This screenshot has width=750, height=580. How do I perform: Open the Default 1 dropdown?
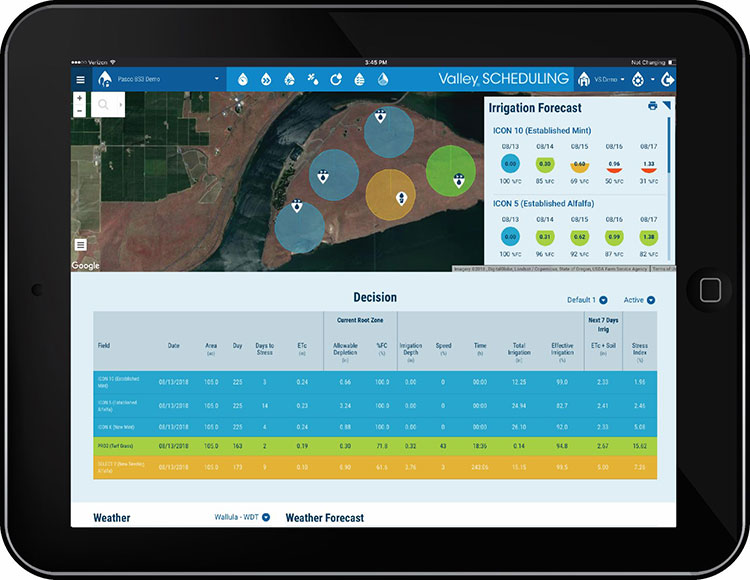point(587,300)
